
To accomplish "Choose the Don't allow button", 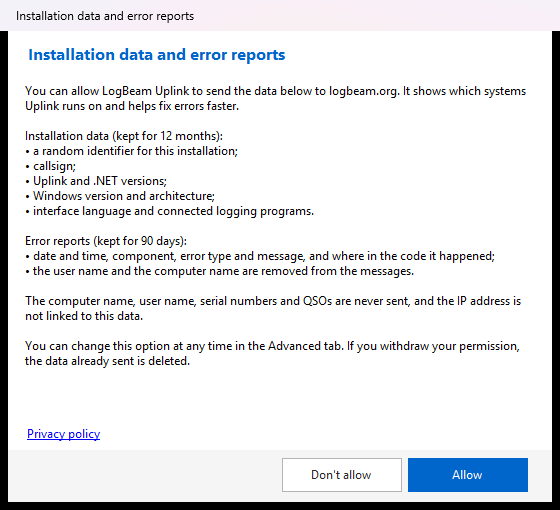I will [x=341, y=475].
